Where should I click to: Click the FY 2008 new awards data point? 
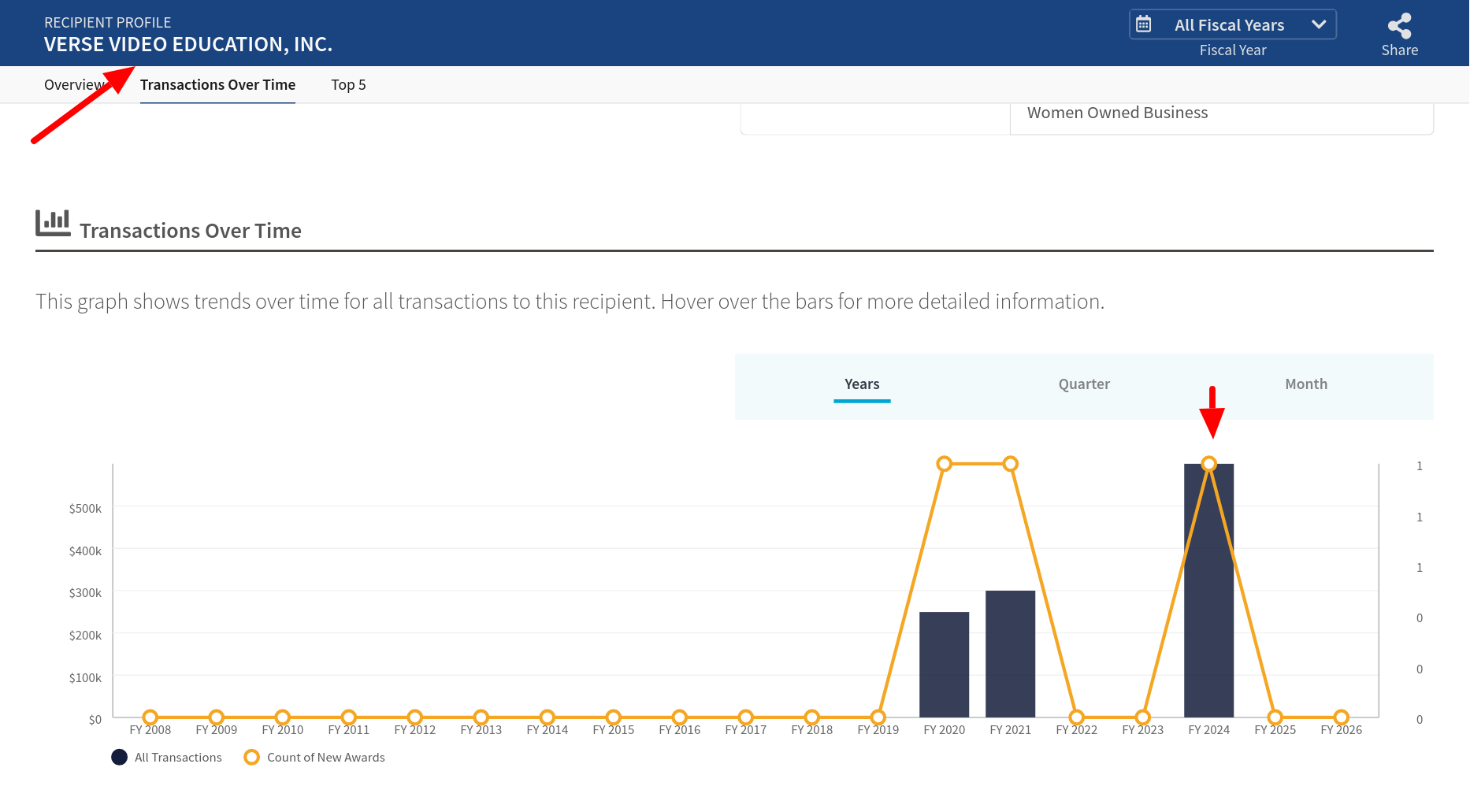pyautogui.click(x=150, y=717)
